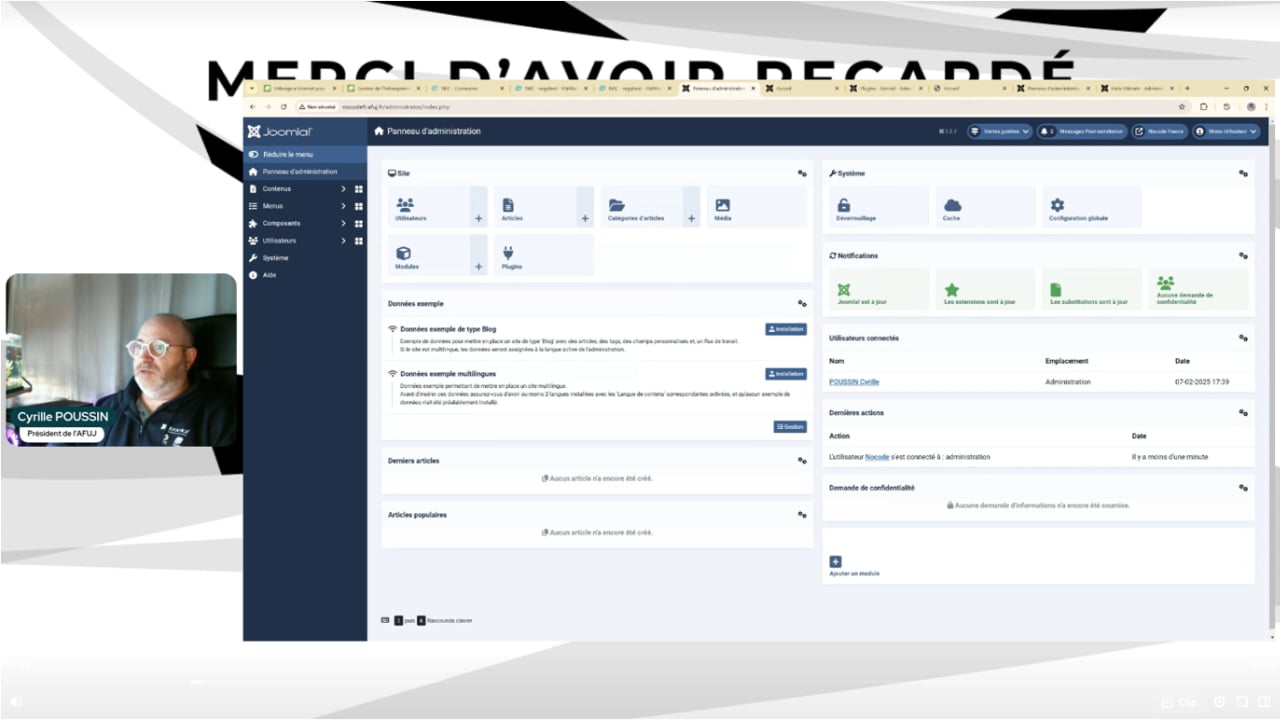Viewport: 1280px width, 720px height.
Task: Open the Visites guidées dropdown
Action: click(999, 131)
